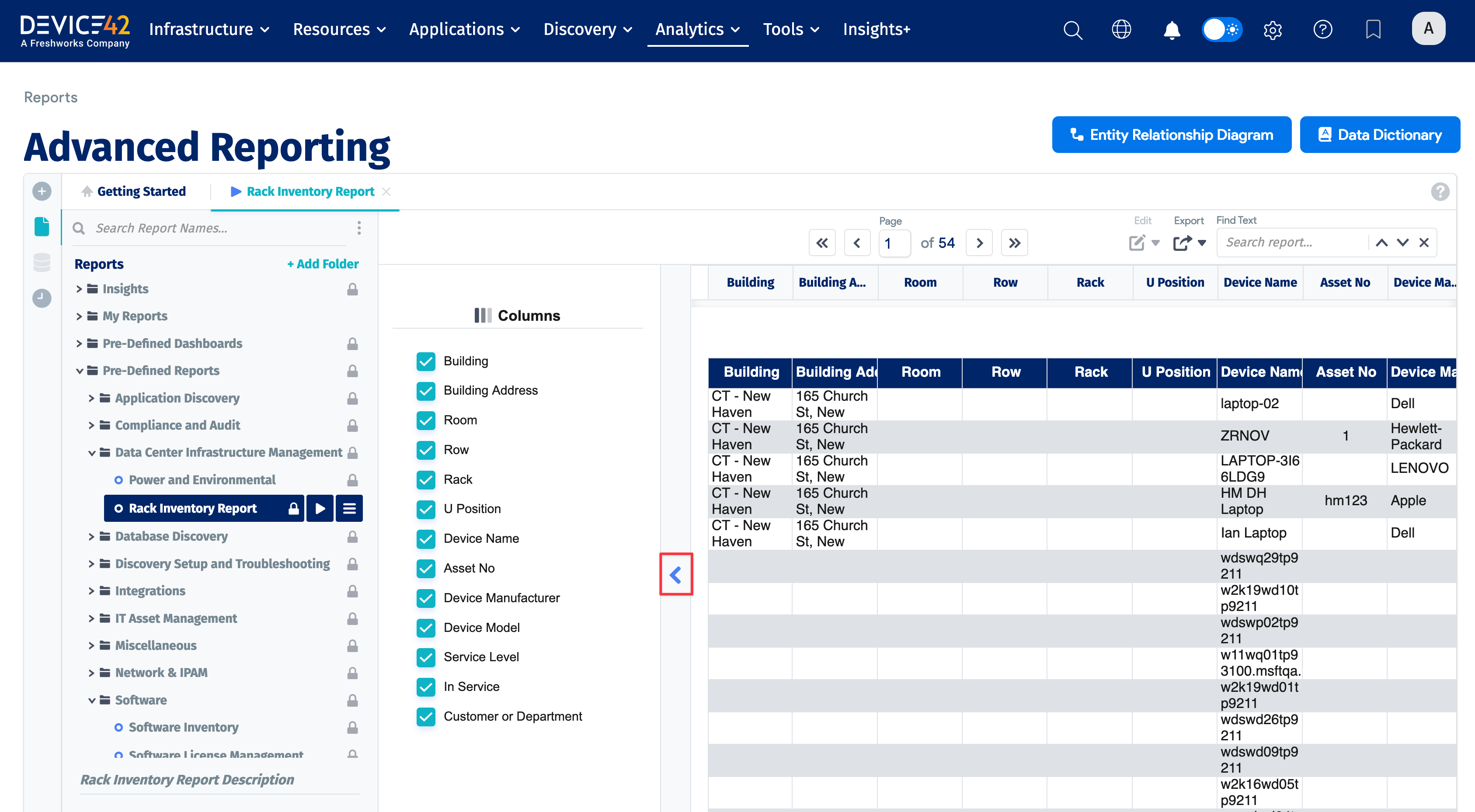Open the Edit dropdown arrow
The image size is (1475, 812).
click(x=1155, y=243)
